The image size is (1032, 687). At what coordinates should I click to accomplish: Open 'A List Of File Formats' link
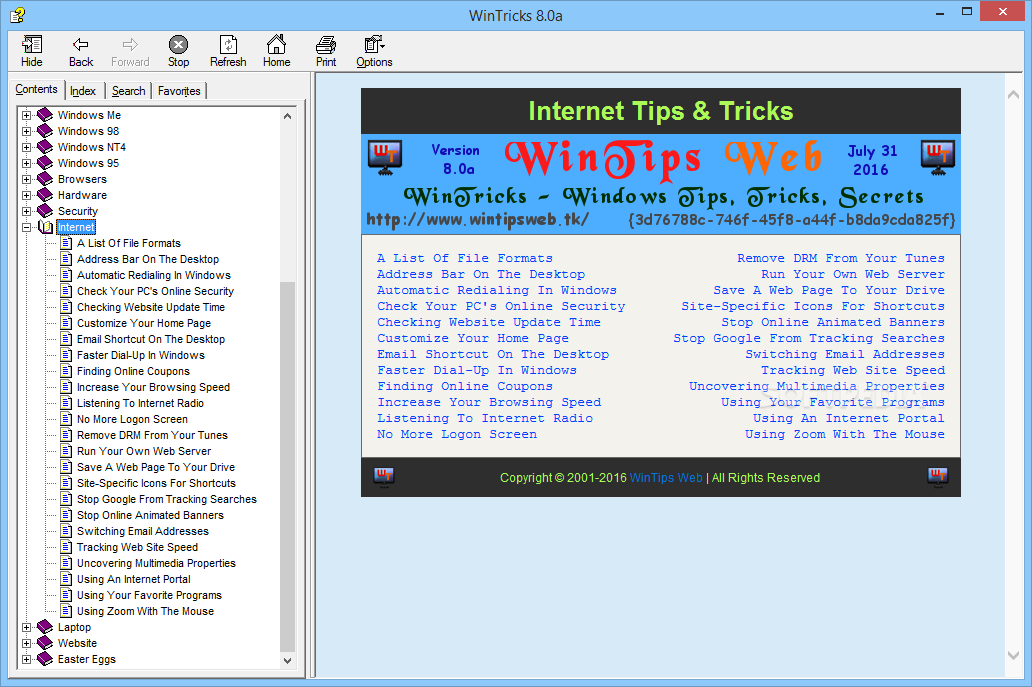coord(465,258)
